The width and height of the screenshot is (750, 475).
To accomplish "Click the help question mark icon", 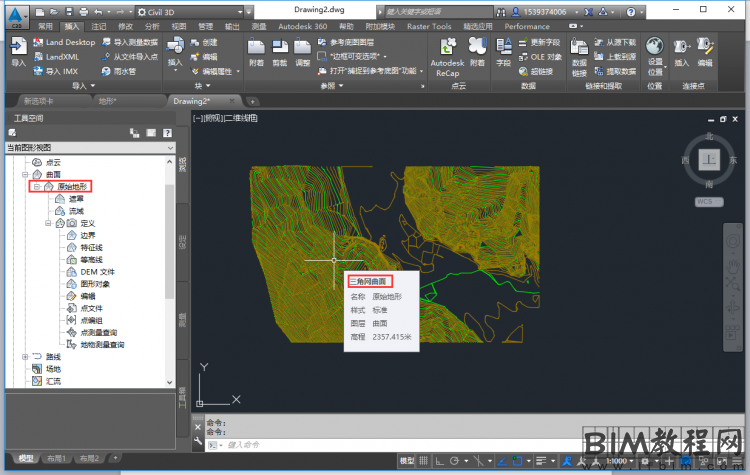I will pos(631,12).
